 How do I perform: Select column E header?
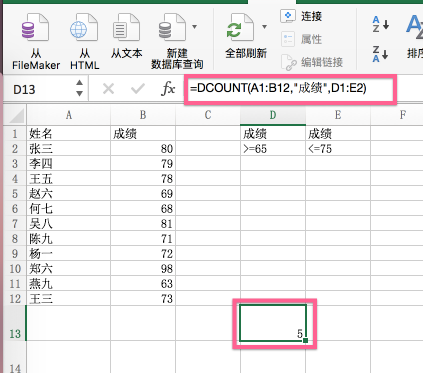point(338,115)
